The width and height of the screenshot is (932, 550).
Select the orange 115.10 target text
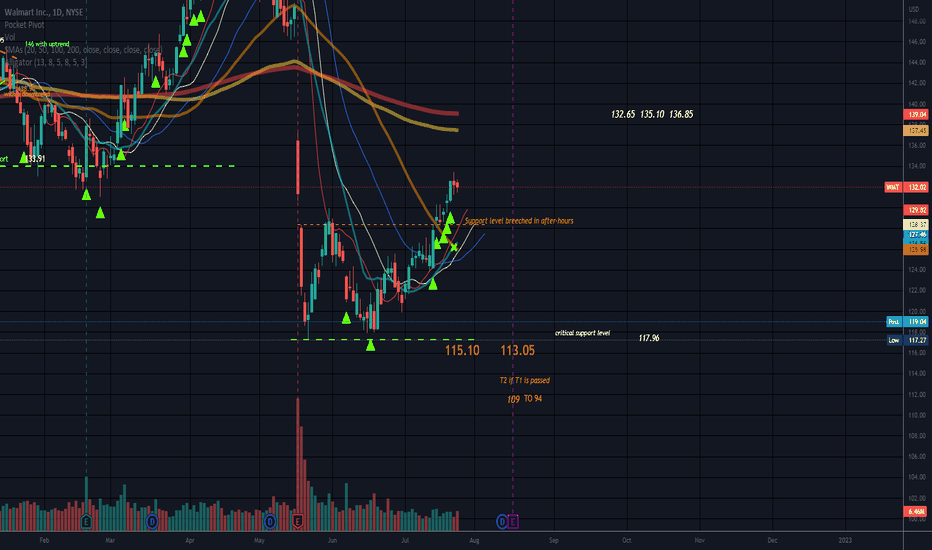pyautogui.click(x=462, y=350)
